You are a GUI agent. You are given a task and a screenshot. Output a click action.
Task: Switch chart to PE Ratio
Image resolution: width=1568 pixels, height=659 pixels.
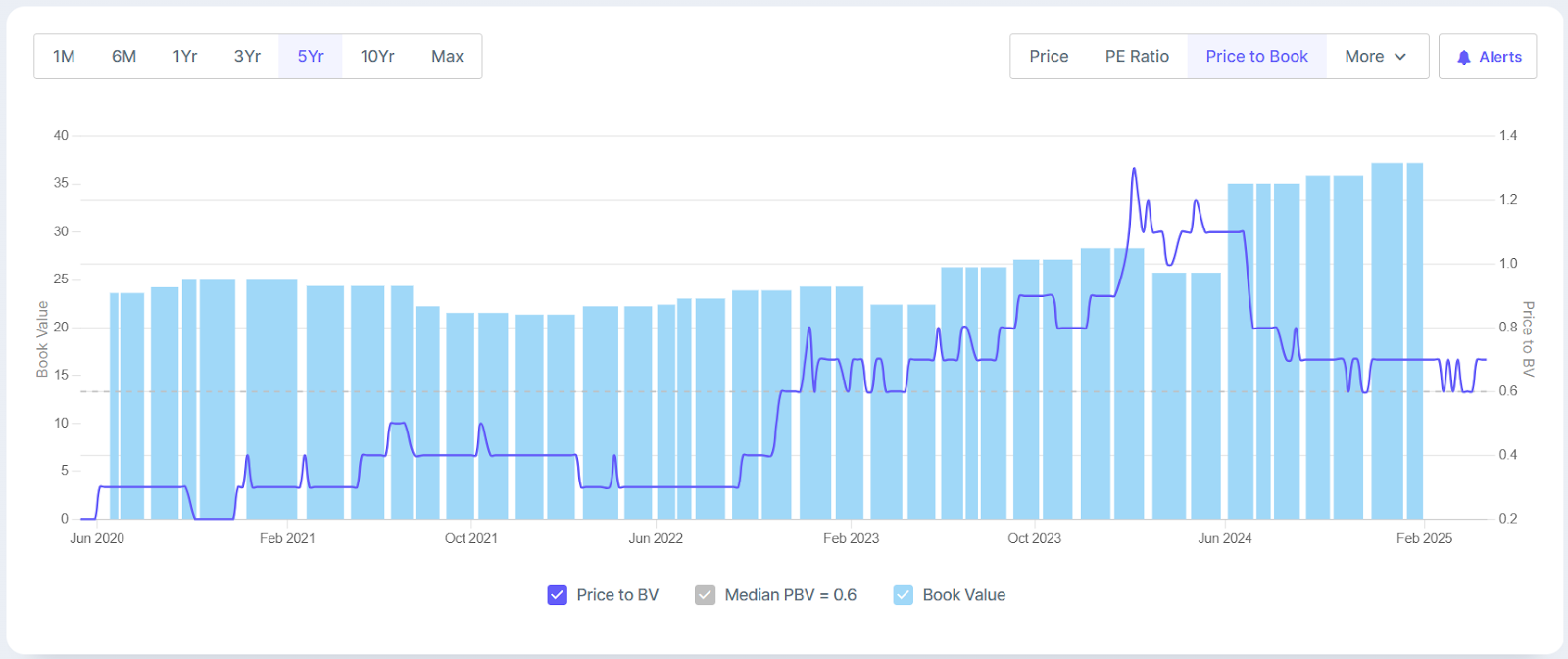click(1137, 56)
